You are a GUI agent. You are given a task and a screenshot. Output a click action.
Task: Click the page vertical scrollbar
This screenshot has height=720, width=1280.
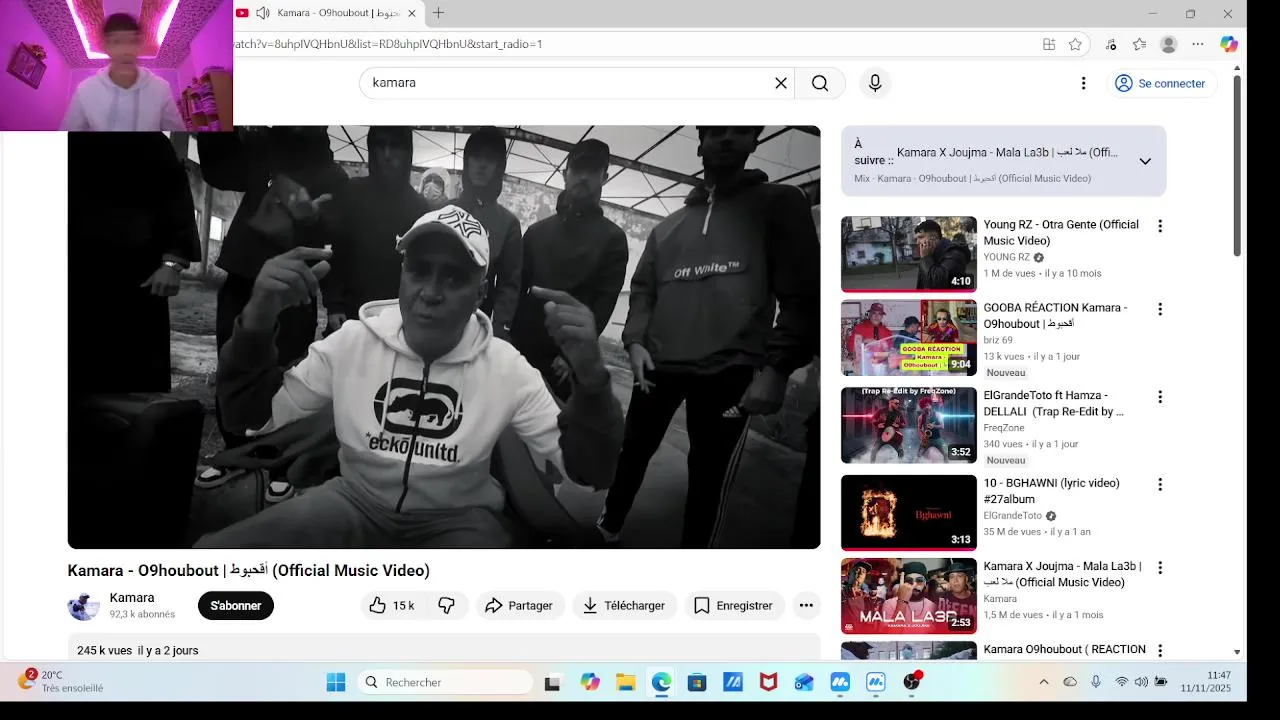click(x=1237, y=165)
